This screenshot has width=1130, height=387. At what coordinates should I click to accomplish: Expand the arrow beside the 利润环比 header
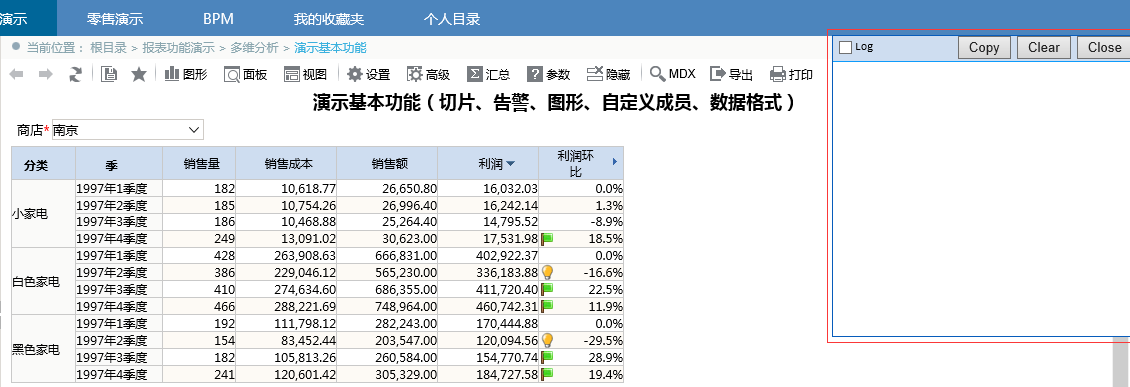coord(615,162)
